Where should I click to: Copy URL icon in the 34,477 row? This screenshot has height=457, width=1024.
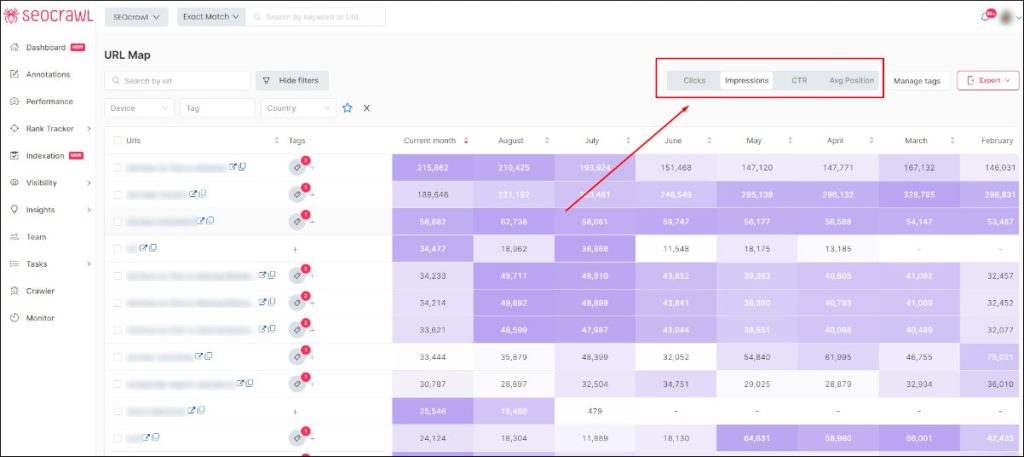pyautogui.click(x=153, y=248)
